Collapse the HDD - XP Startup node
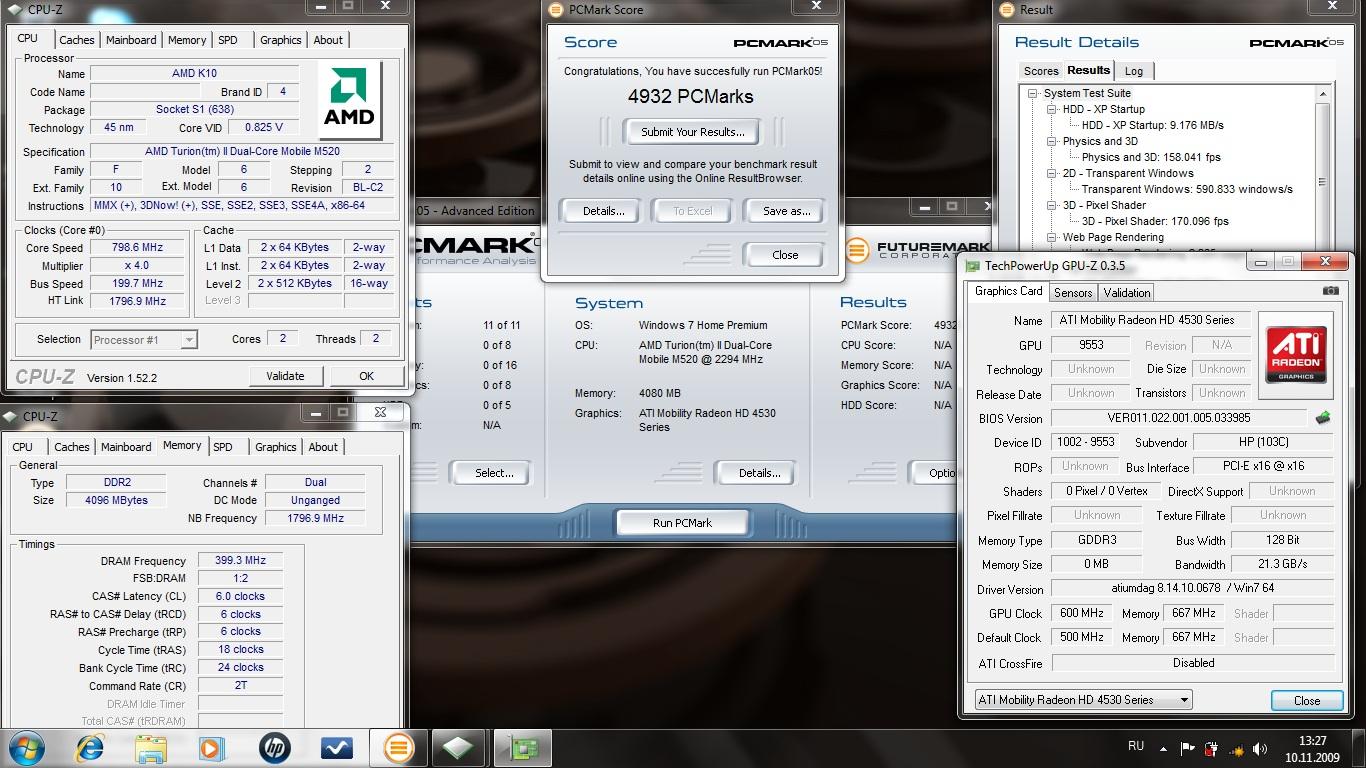1366x768 pixels. 1052,109
